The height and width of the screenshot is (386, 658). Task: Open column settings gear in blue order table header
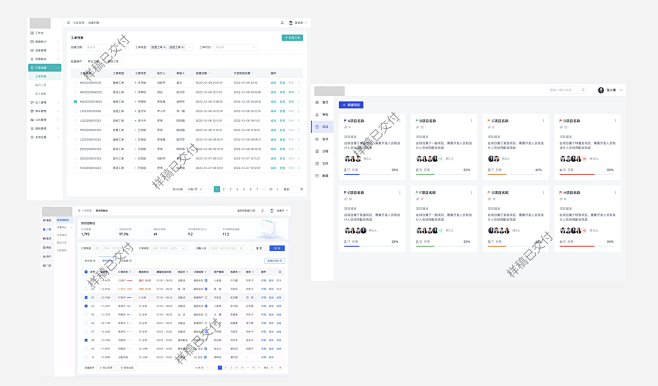(280, 272)
